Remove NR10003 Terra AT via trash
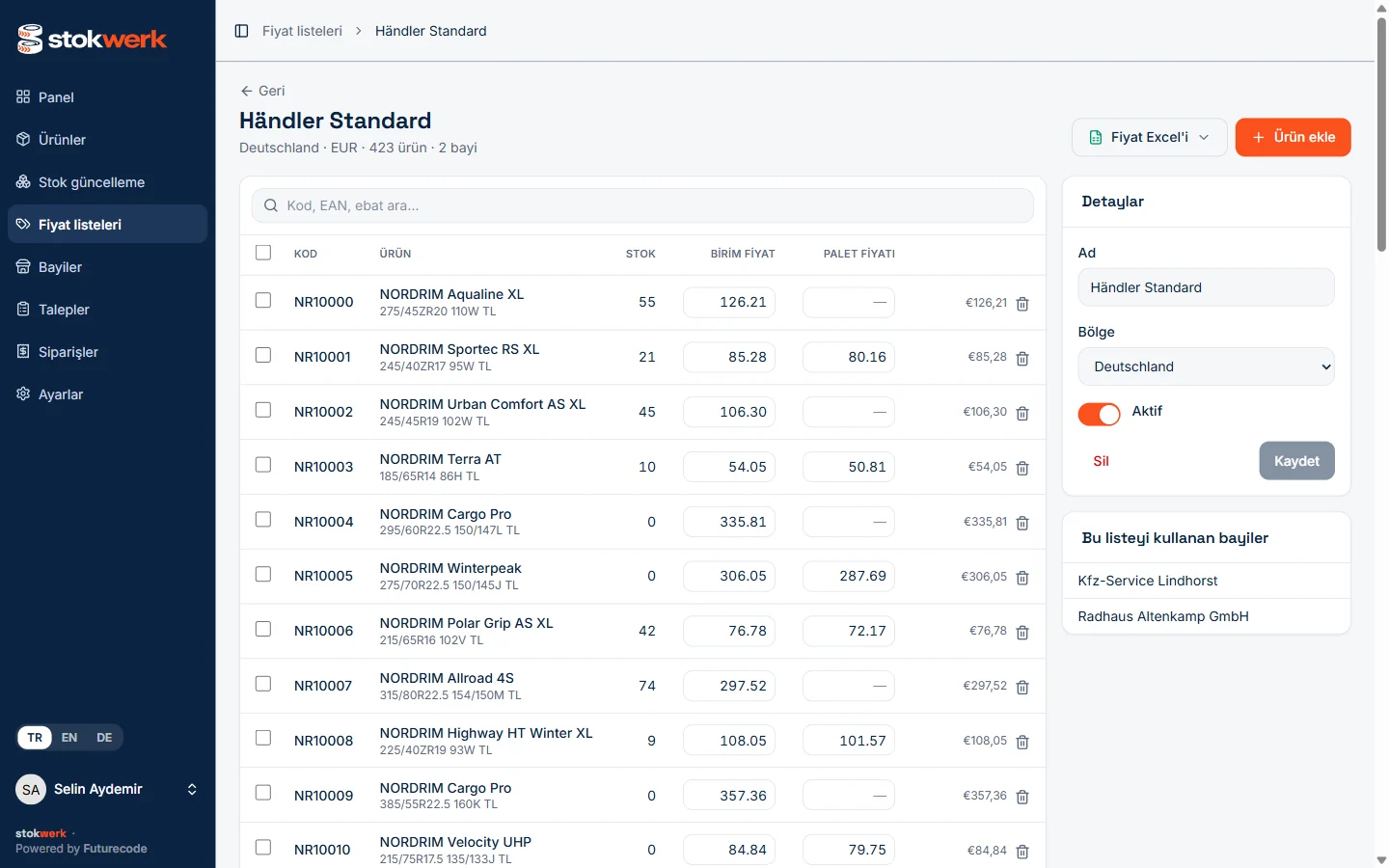This screenshot has height=868, width=1389. pos(1022,469)
